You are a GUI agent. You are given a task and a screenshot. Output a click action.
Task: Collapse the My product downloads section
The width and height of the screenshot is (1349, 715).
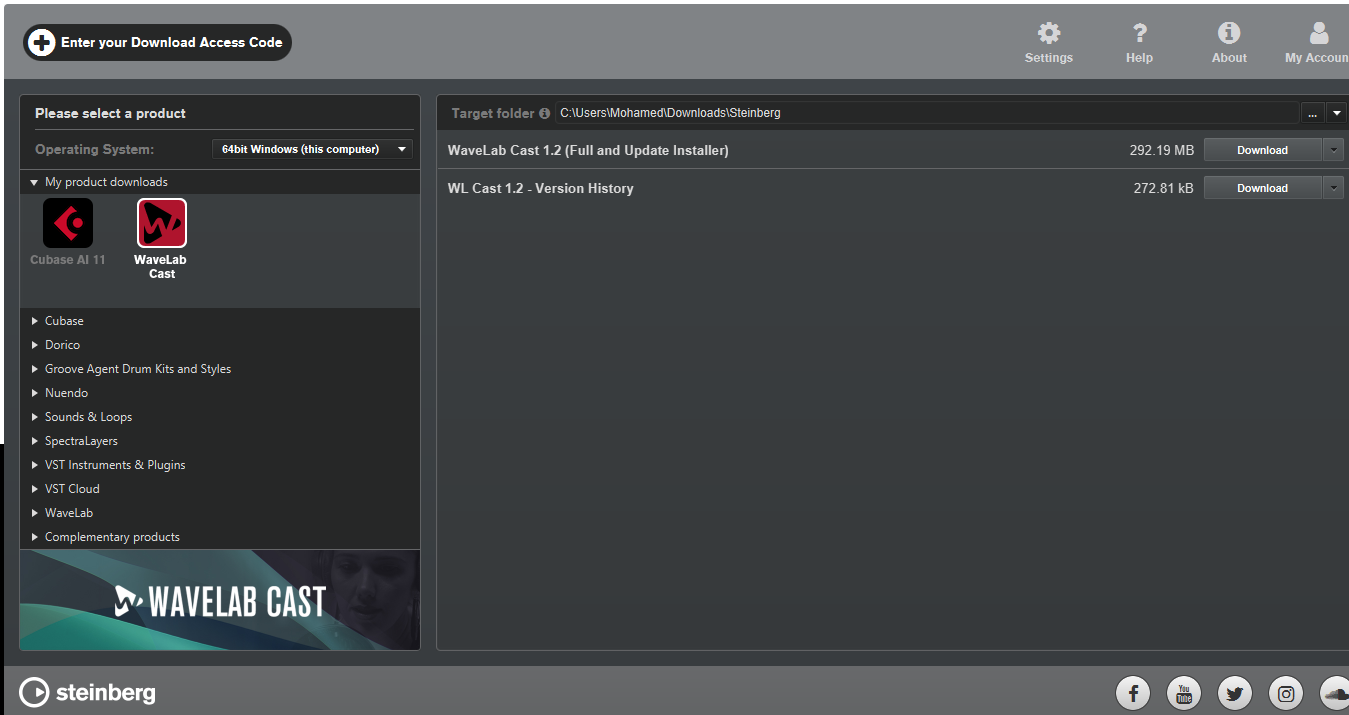(35, 182)
